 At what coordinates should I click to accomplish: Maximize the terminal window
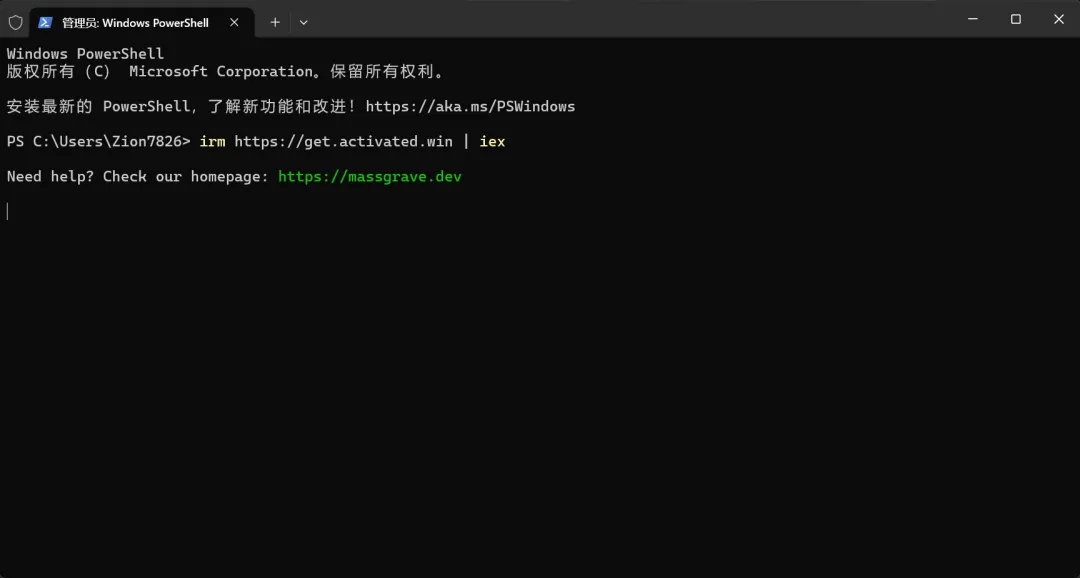click(x=1015, y=19)
